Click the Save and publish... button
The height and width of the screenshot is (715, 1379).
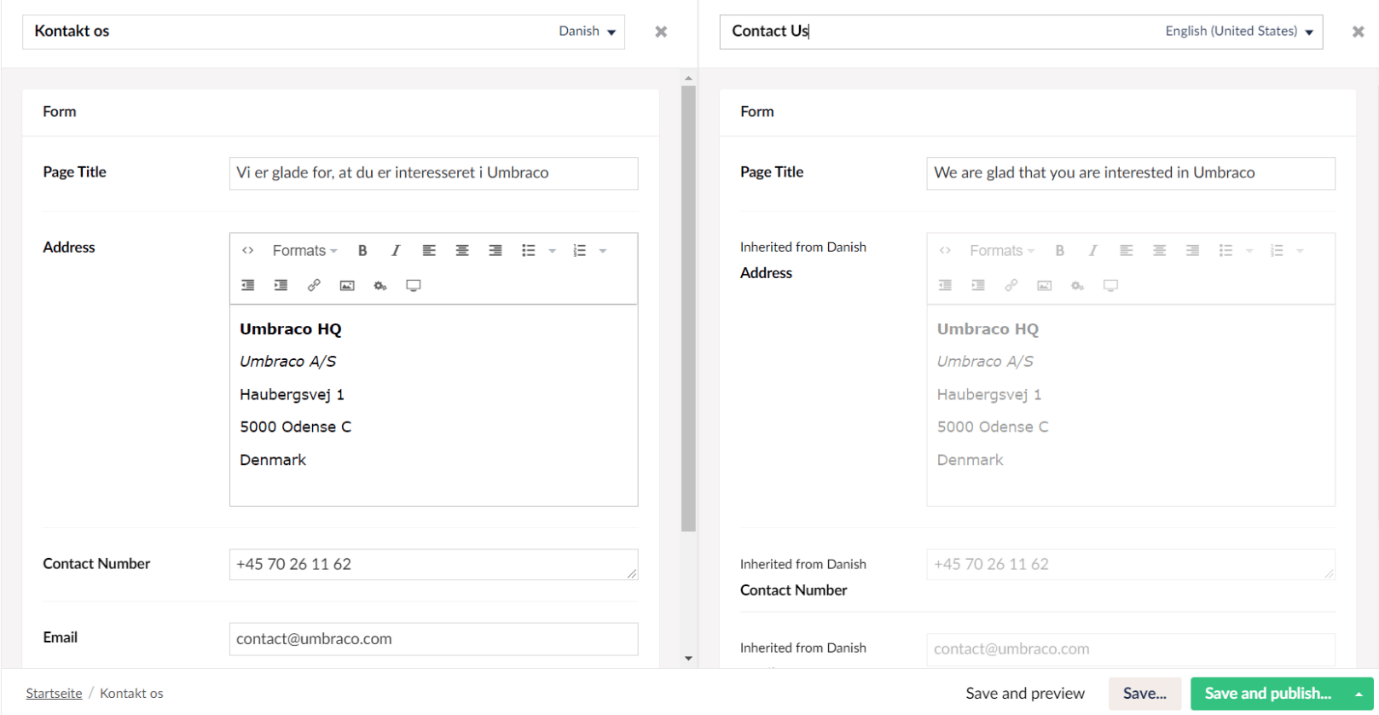click(x=1268, y=694)
